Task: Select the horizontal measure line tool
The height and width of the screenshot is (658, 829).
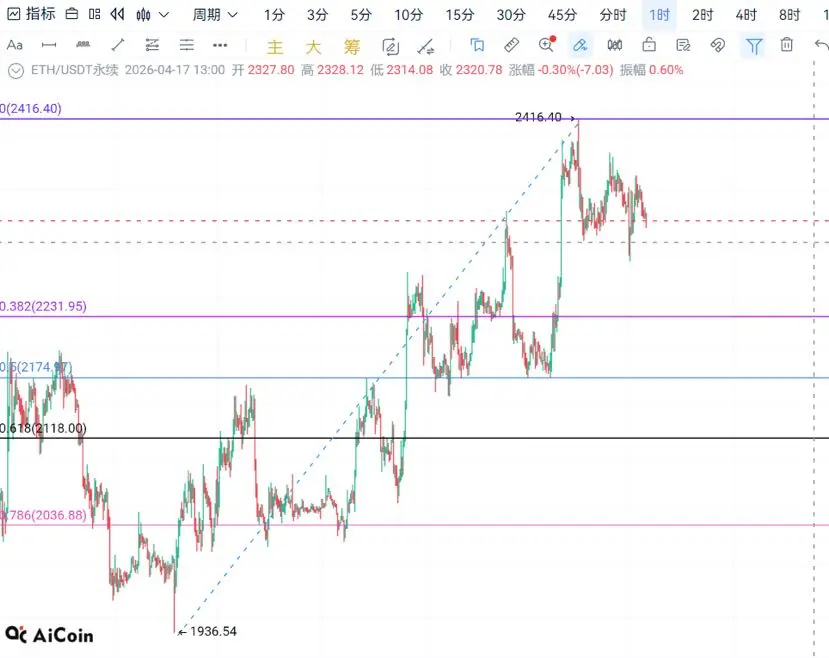Action: (49, 45)
